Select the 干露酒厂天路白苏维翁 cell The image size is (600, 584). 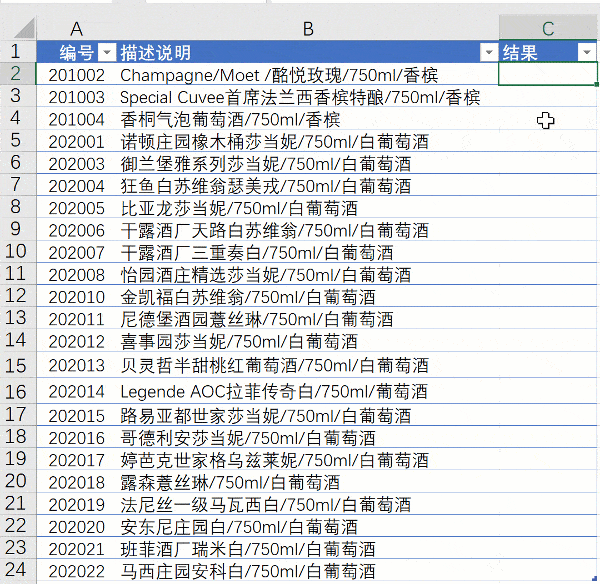click(308, 229)
